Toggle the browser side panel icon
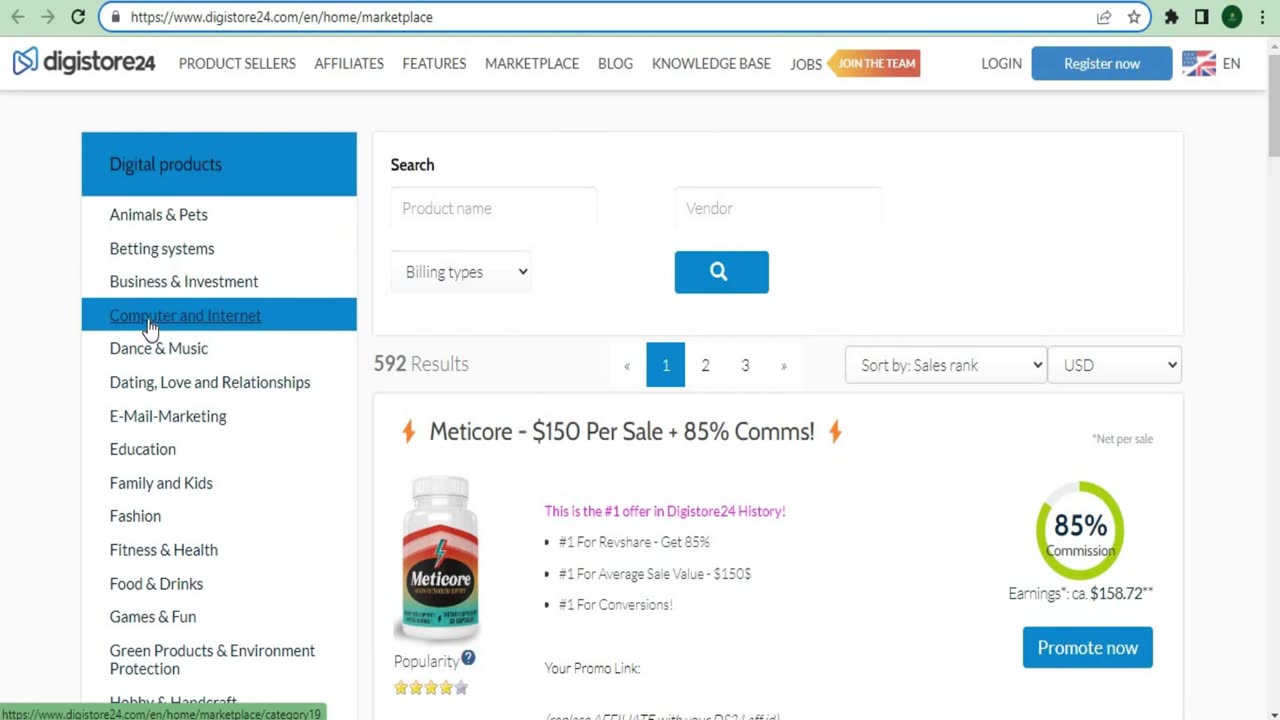Viewport: 1280px width, 720px height. point(1202,17)
